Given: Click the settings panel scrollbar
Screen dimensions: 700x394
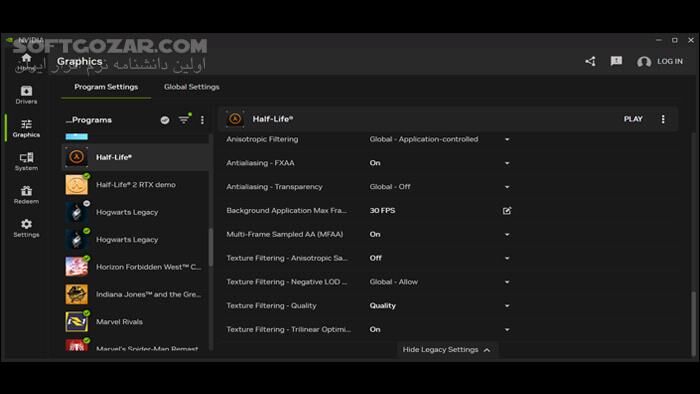Looking at the screenshot, I should click(x=693, y=323).
